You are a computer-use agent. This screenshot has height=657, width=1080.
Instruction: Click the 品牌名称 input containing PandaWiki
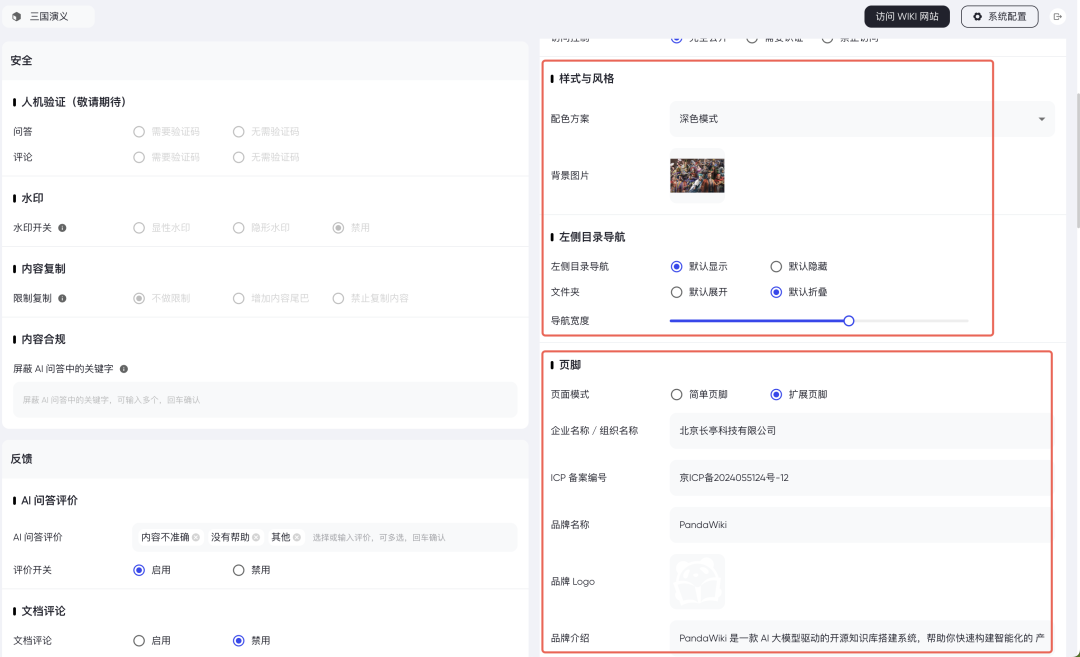click(x=862, y=524)
